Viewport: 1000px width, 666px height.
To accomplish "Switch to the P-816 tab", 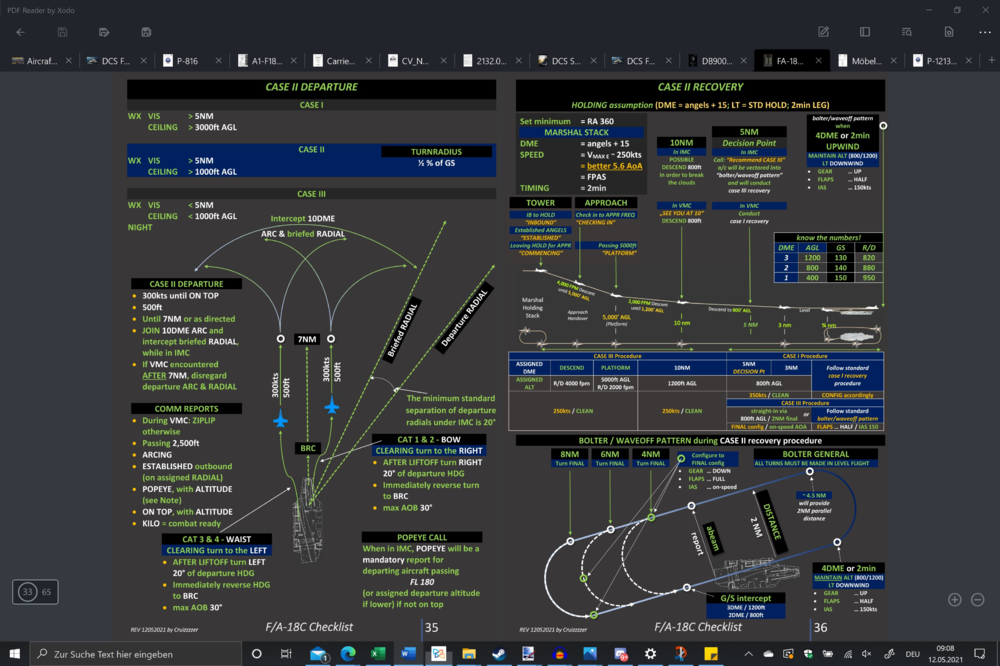I will point(187,60).
